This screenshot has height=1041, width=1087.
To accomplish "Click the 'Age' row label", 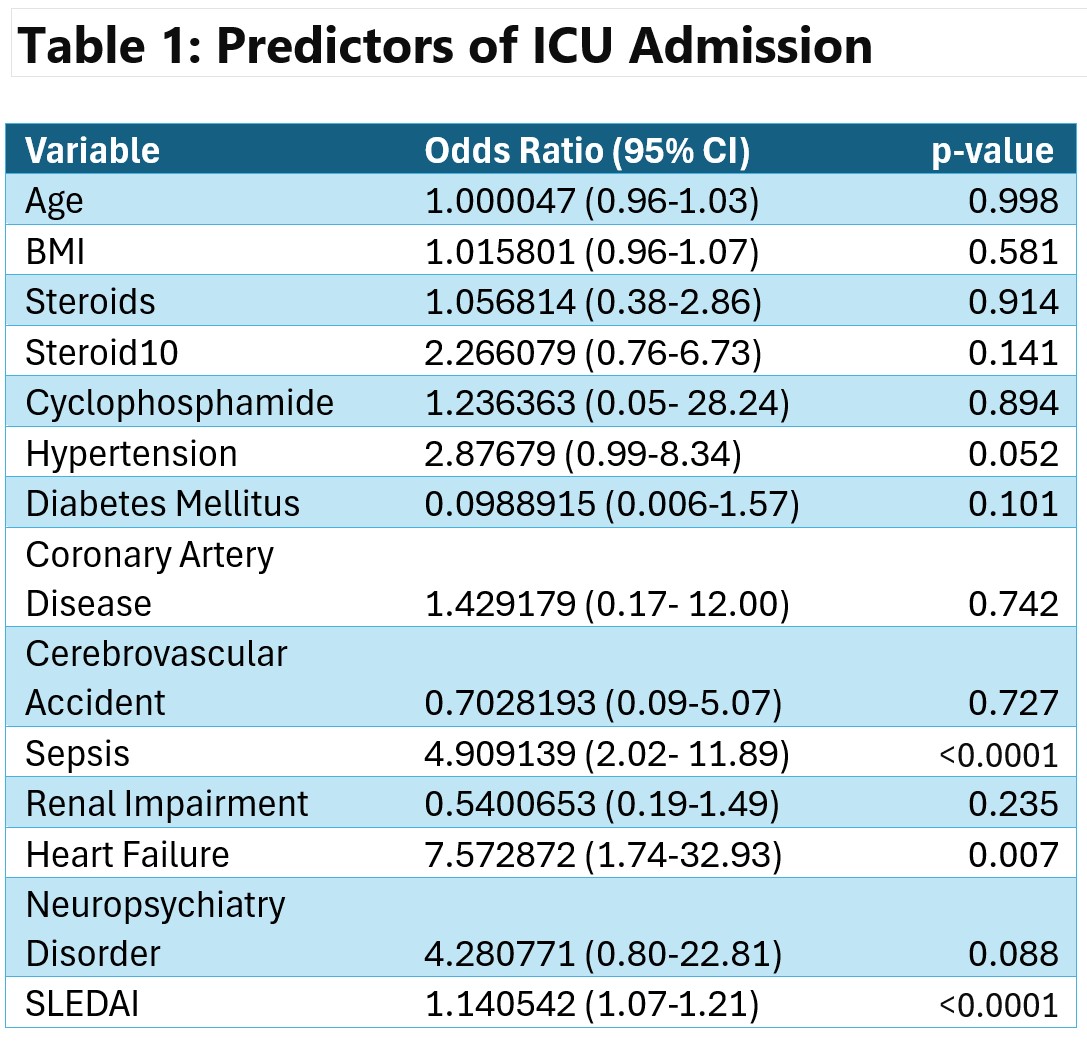I will point(55,201).
